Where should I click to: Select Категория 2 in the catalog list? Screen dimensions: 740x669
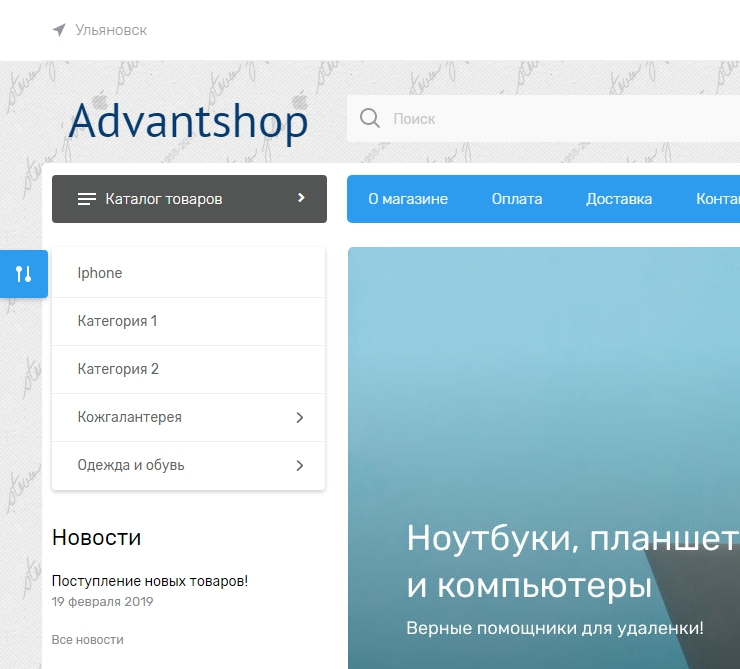[x=118, y=369]
